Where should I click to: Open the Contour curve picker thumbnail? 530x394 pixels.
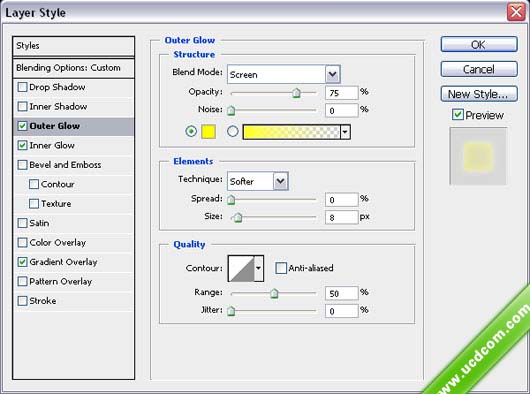[x=241, y=268]
